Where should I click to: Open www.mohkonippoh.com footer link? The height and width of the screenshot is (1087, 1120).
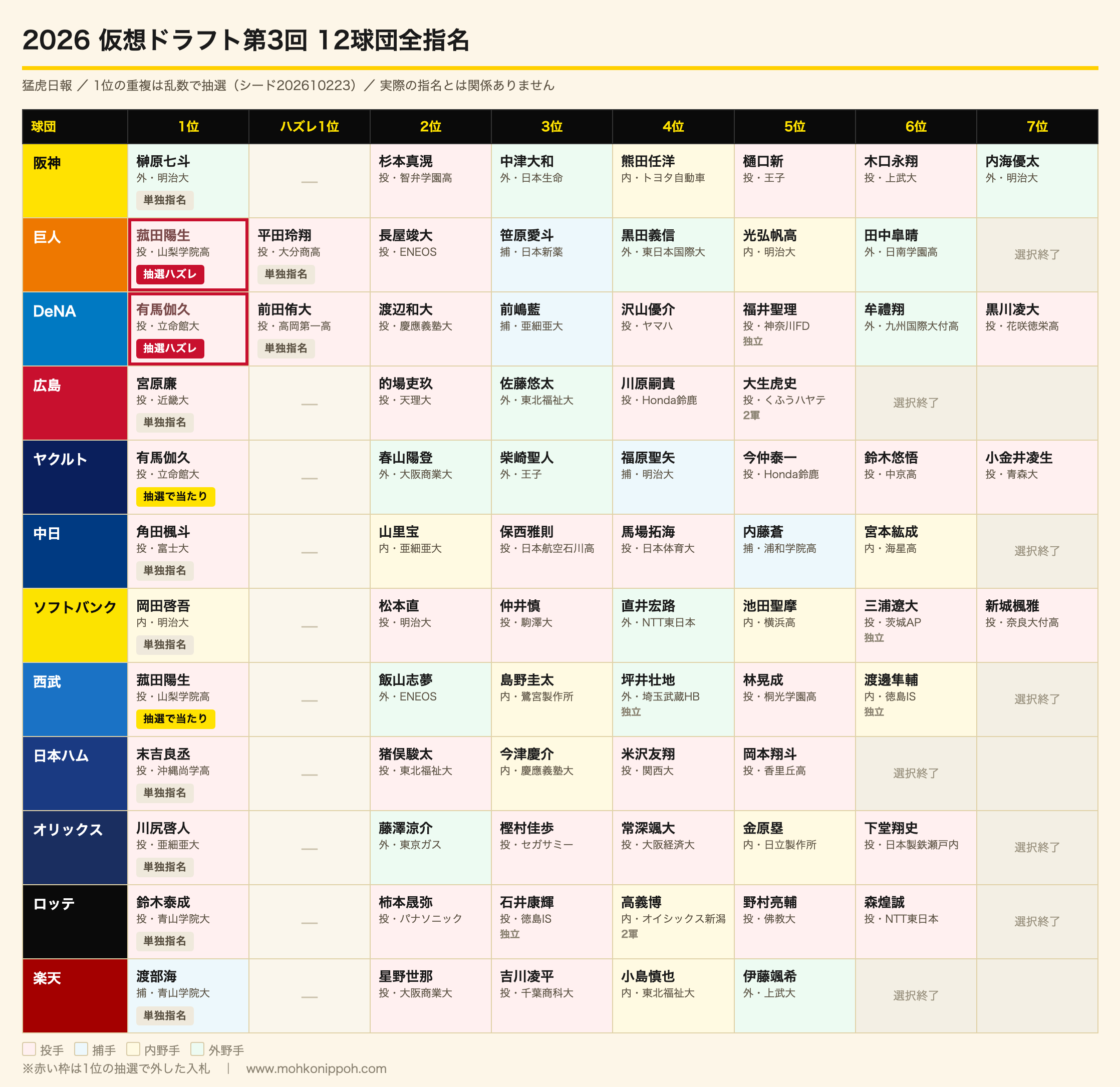(316, 1068)
